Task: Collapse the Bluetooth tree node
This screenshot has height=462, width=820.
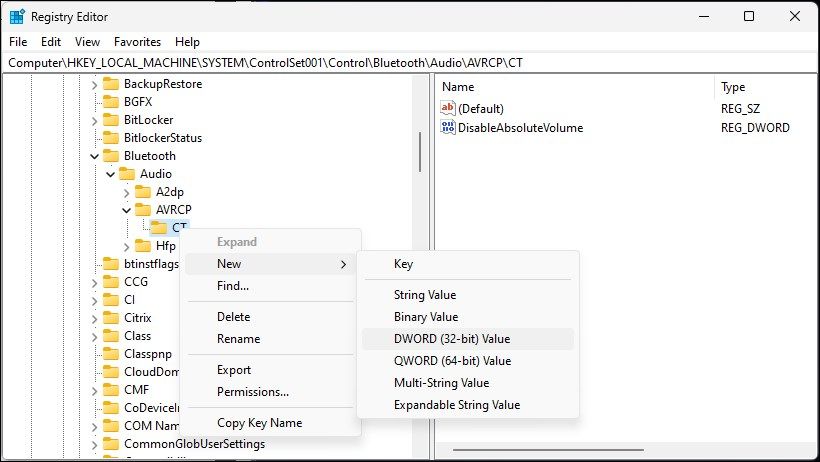Action: pos(94,156)
